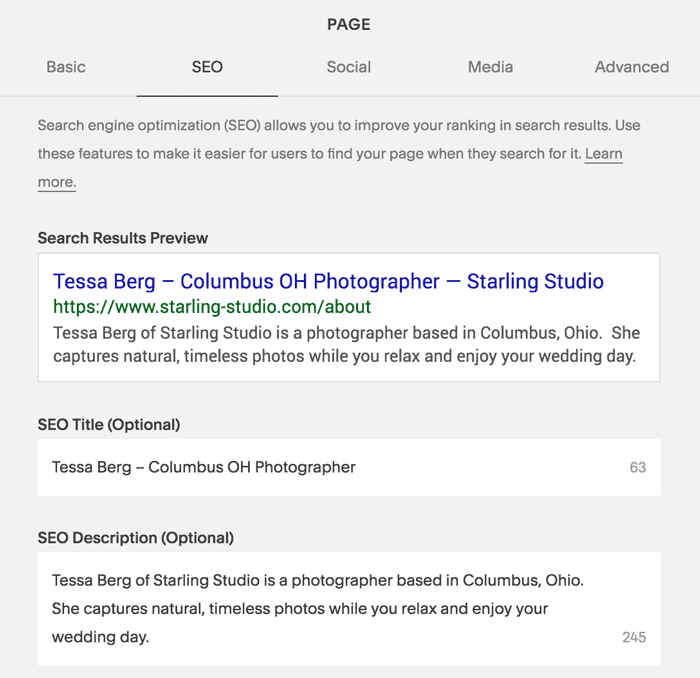Click the green starling-studio.com/about URL
Viewport: 700px width, 678px height.
pyautogui.click(x=212, y=307)
